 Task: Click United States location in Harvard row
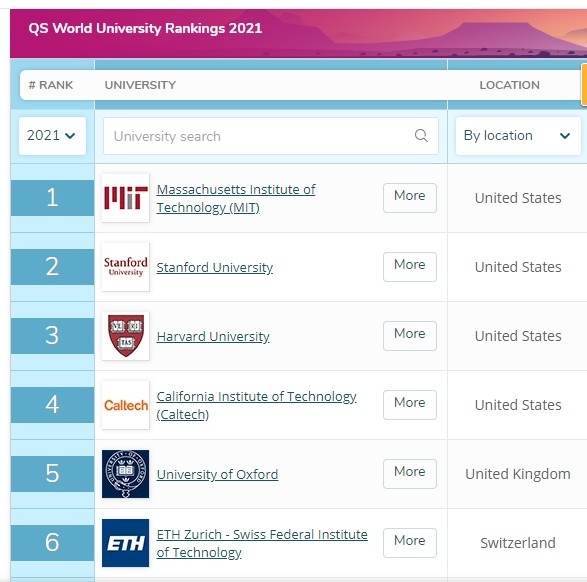point(518,336)
